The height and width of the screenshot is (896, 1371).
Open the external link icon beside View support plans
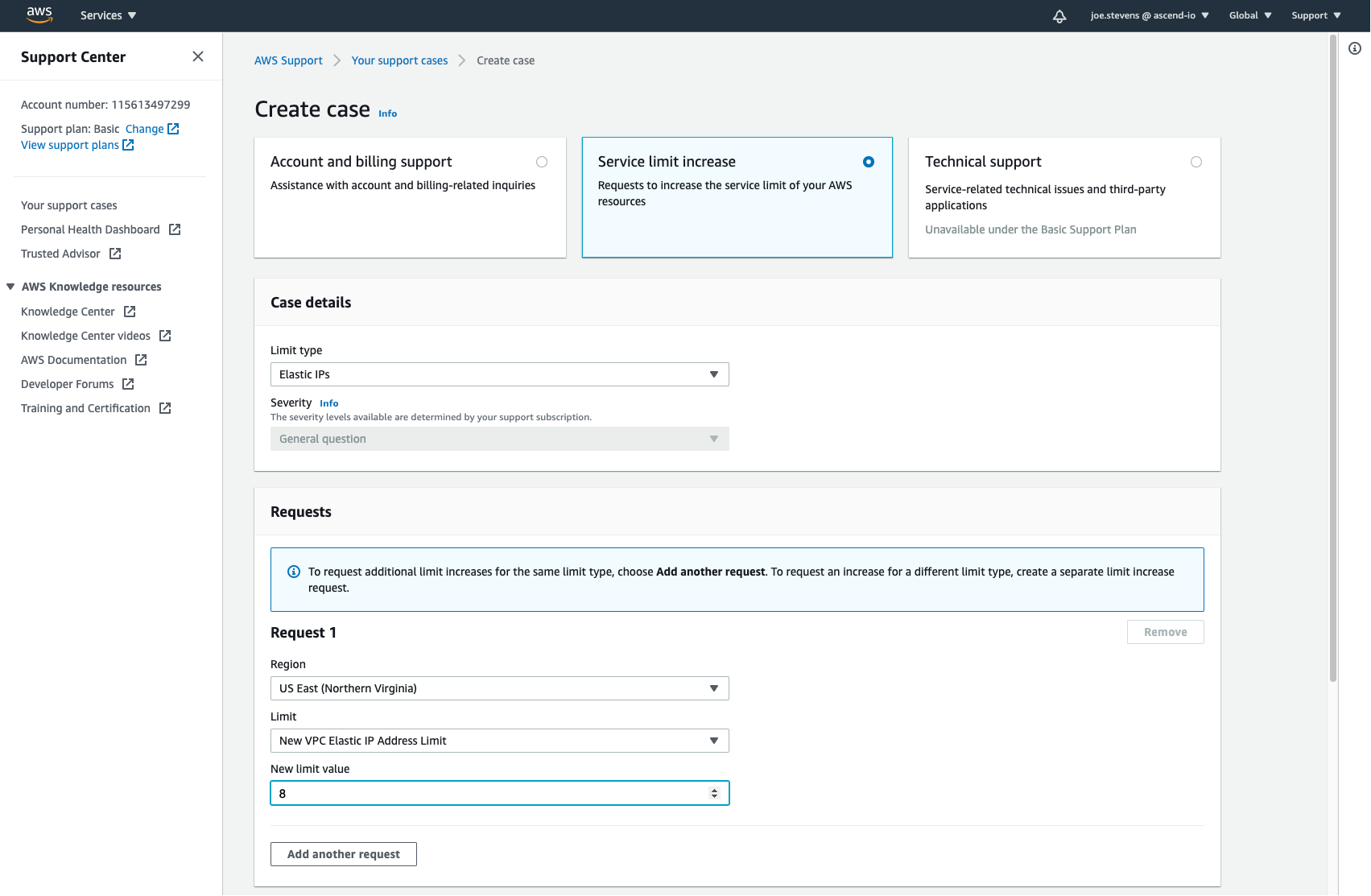click(x=128, y=145)
